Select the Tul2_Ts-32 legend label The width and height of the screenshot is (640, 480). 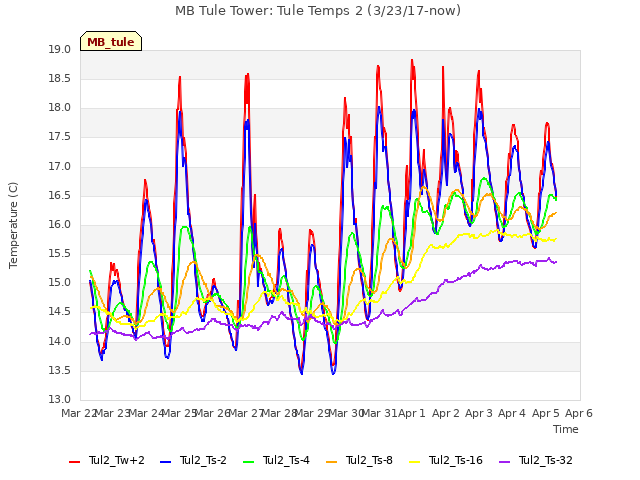[546, 460]
